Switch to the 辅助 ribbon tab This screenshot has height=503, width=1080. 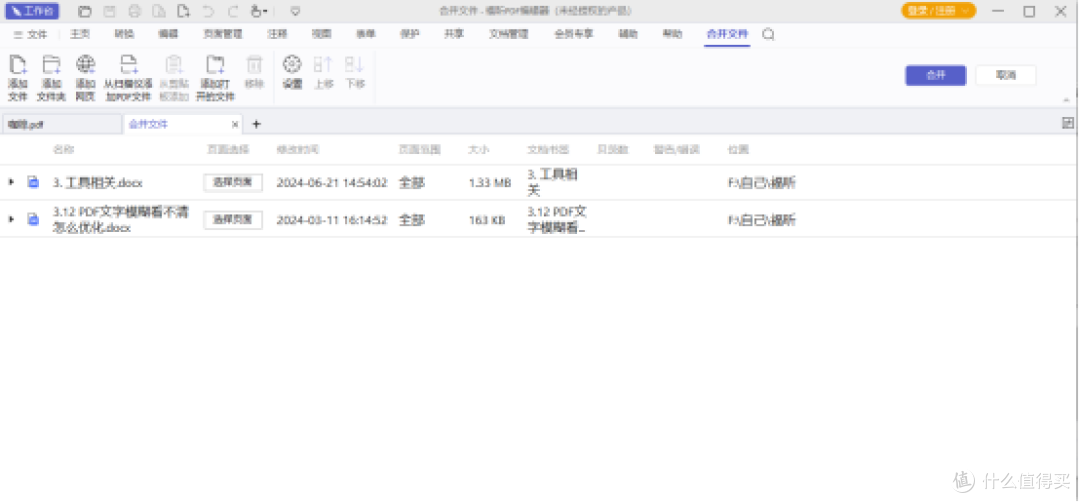coord(627,34)
